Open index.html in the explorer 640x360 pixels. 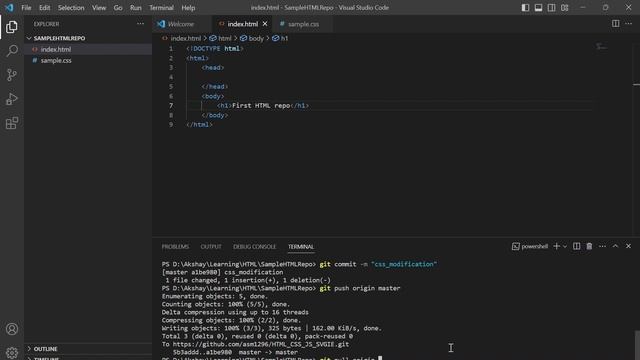88,49
